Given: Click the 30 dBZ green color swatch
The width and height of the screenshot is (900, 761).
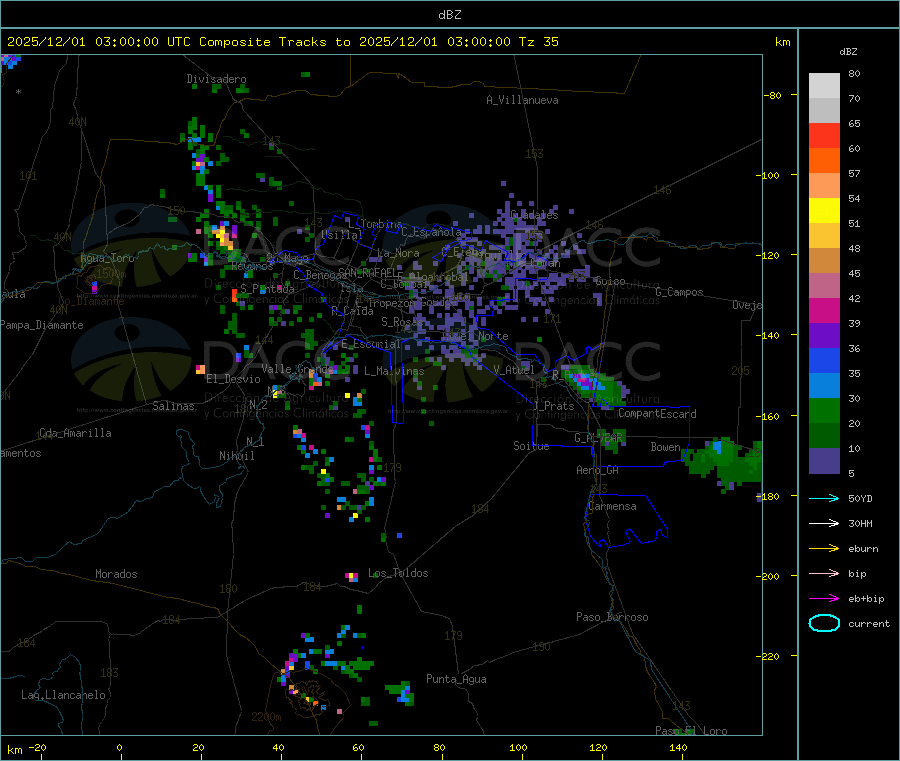Looking at the screenshot, I should [824, 410].
